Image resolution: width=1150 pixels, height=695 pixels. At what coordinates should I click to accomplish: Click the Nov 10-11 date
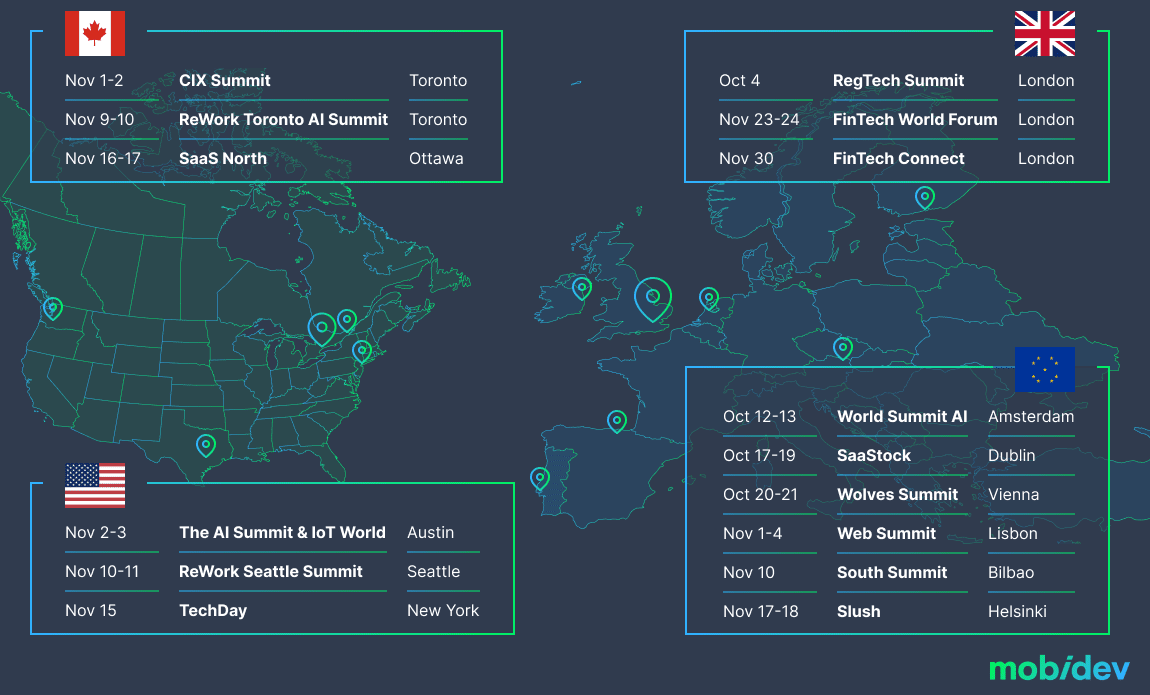[x=102, y=571]
